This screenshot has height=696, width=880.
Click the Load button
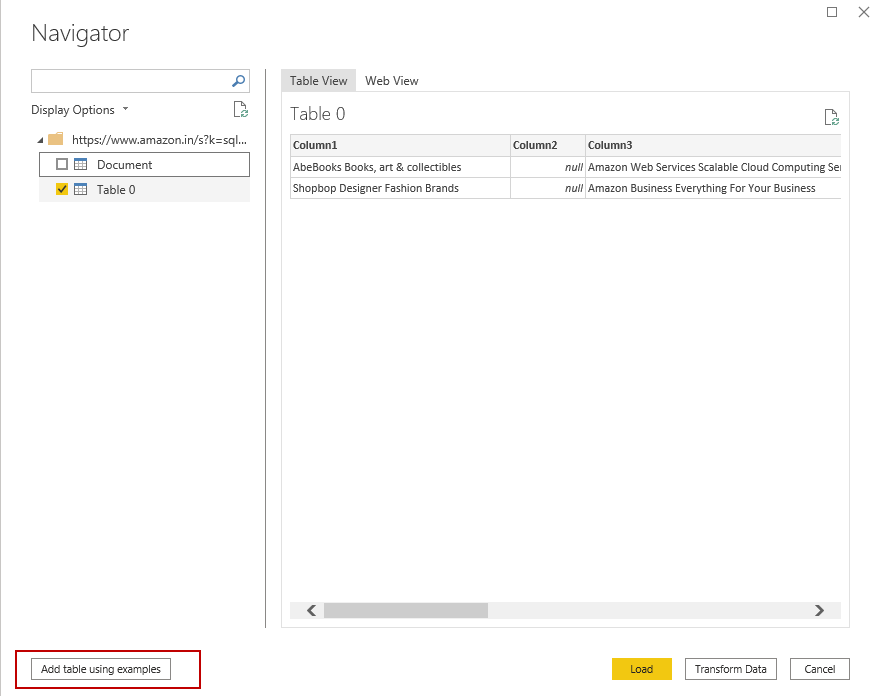[x=641, y=669]
